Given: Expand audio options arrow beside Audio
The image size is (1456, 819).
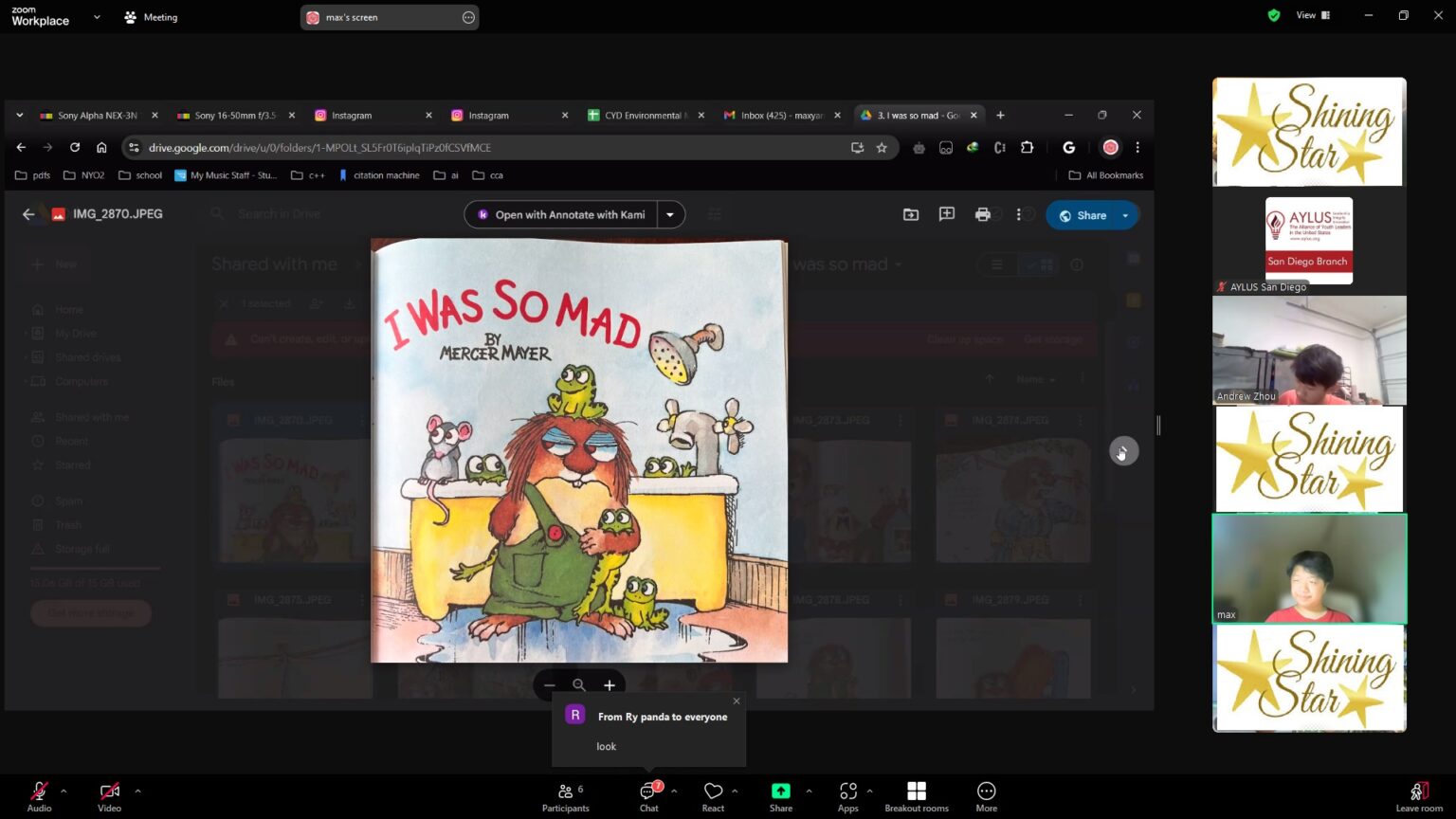Looking at the screenshot, I should [x=64, y=791].
